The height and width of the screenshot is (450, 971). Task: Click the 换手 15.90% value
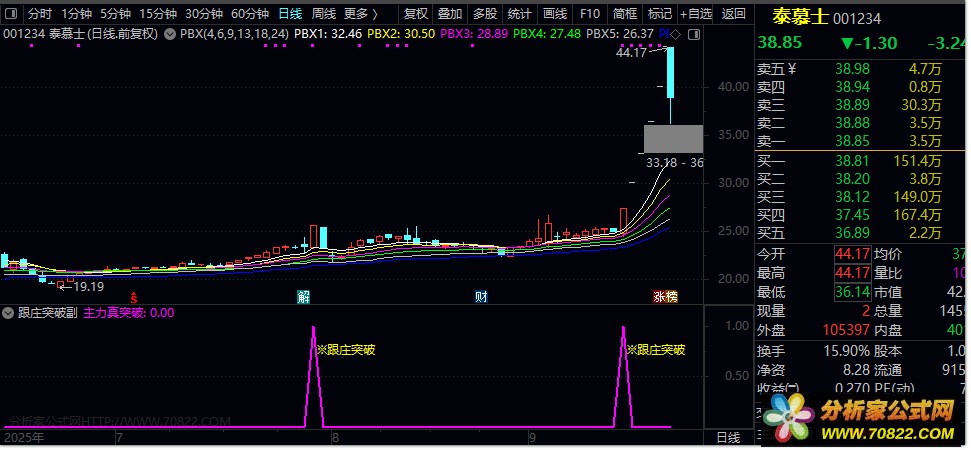[x=847, y=352]
